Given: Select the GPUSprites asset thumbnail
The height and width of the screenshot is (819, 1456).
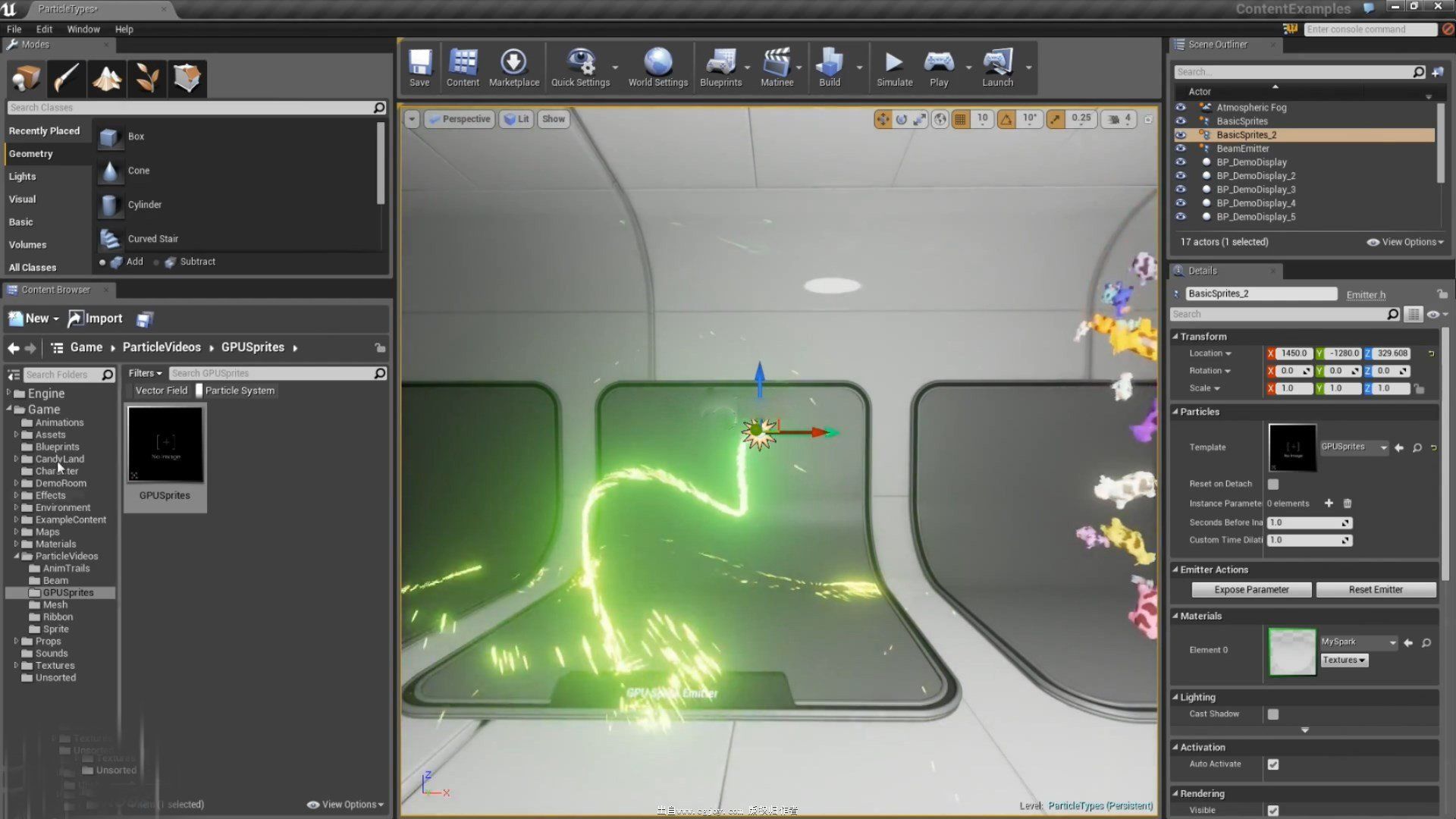Looking at the screenshot, I should point(165,445).
